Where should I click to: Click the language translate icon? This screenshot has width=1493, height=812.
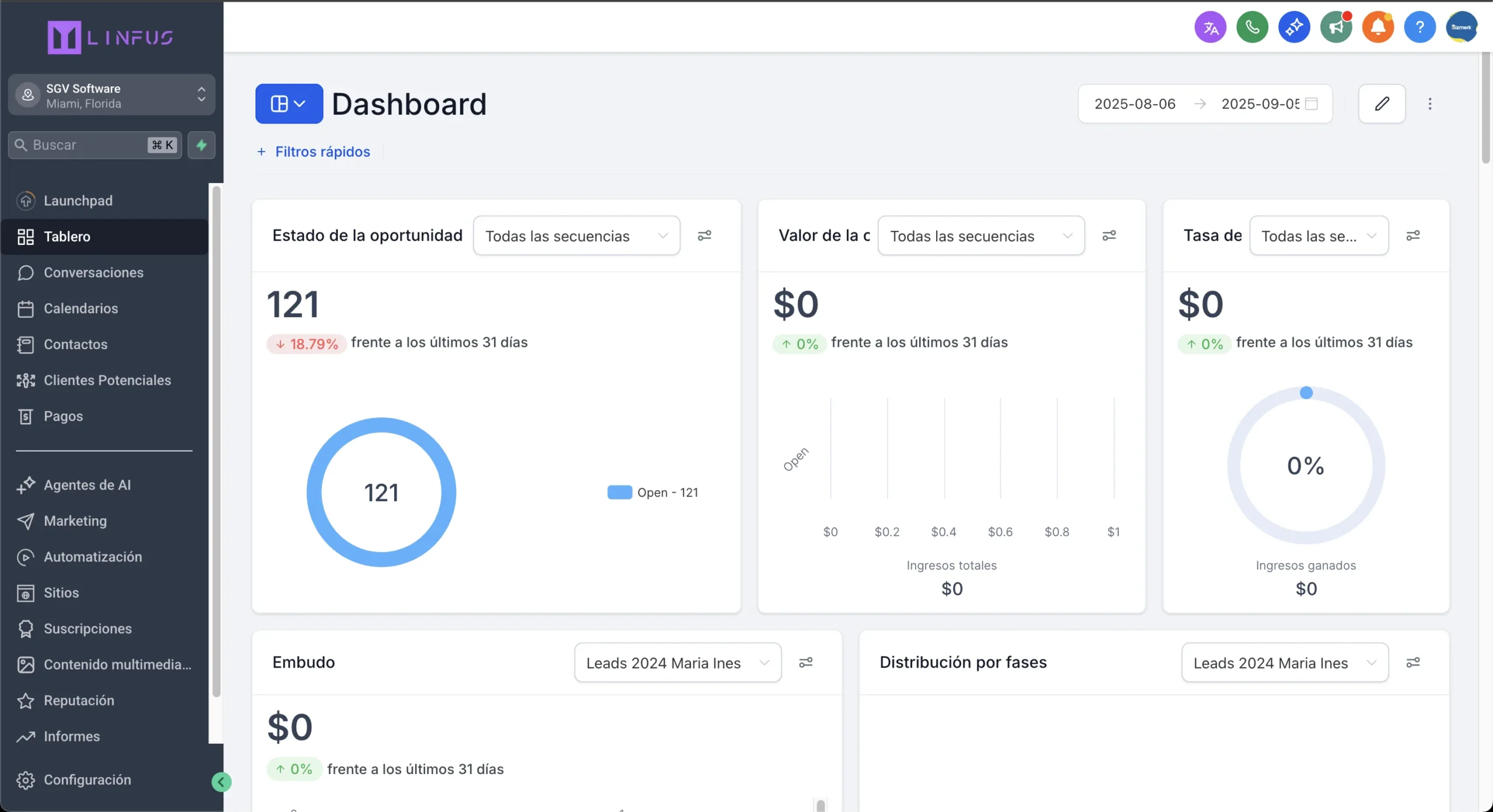1210,27
